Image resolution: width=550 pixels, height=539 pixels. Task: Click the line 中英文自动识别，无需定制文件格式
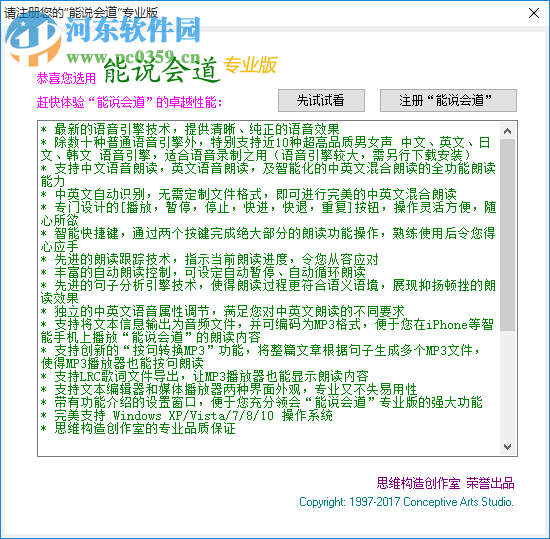(249, 194)
